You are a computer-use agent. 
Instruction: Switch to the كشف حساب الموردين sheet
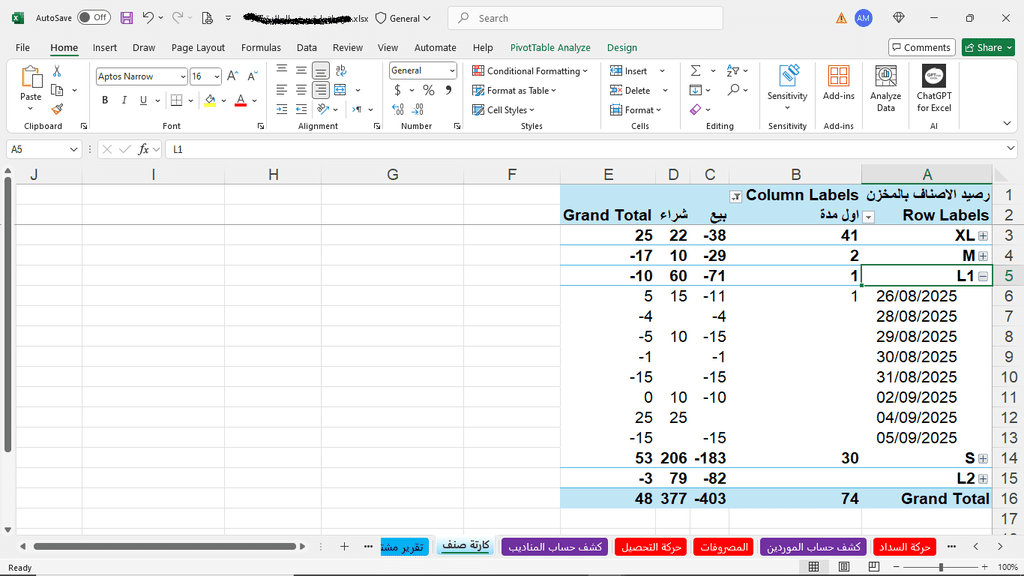point(813,547)
